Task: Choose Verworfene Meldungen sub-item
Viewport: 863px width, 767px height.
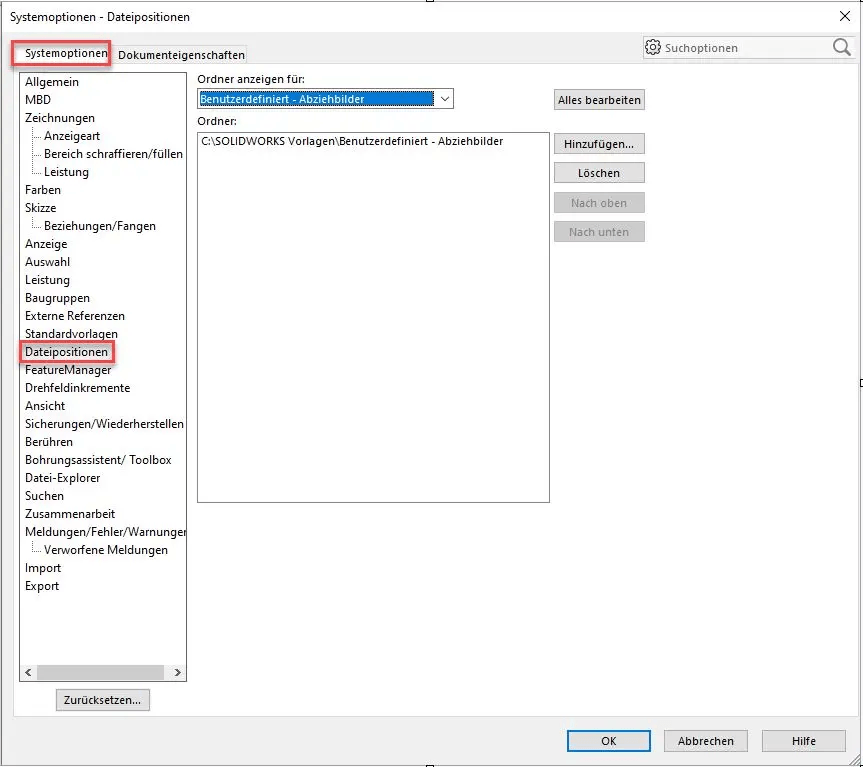Action: tap(106, 550)
